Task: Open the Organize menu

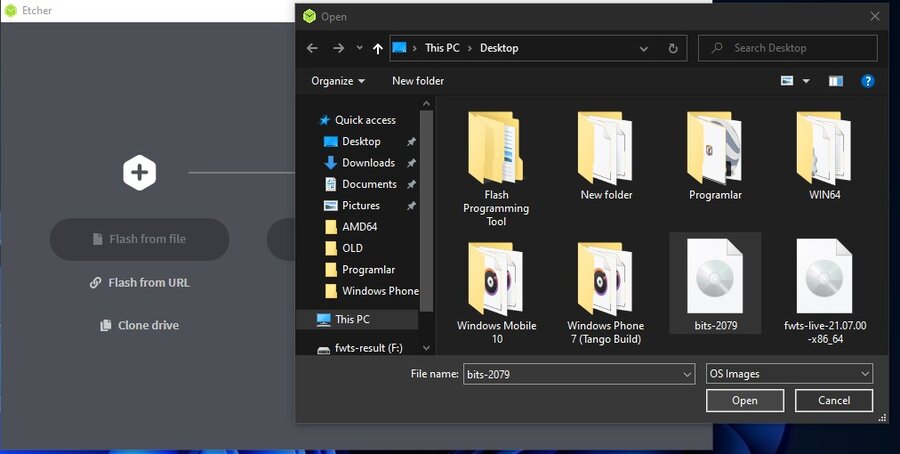Action: point(338,81)
